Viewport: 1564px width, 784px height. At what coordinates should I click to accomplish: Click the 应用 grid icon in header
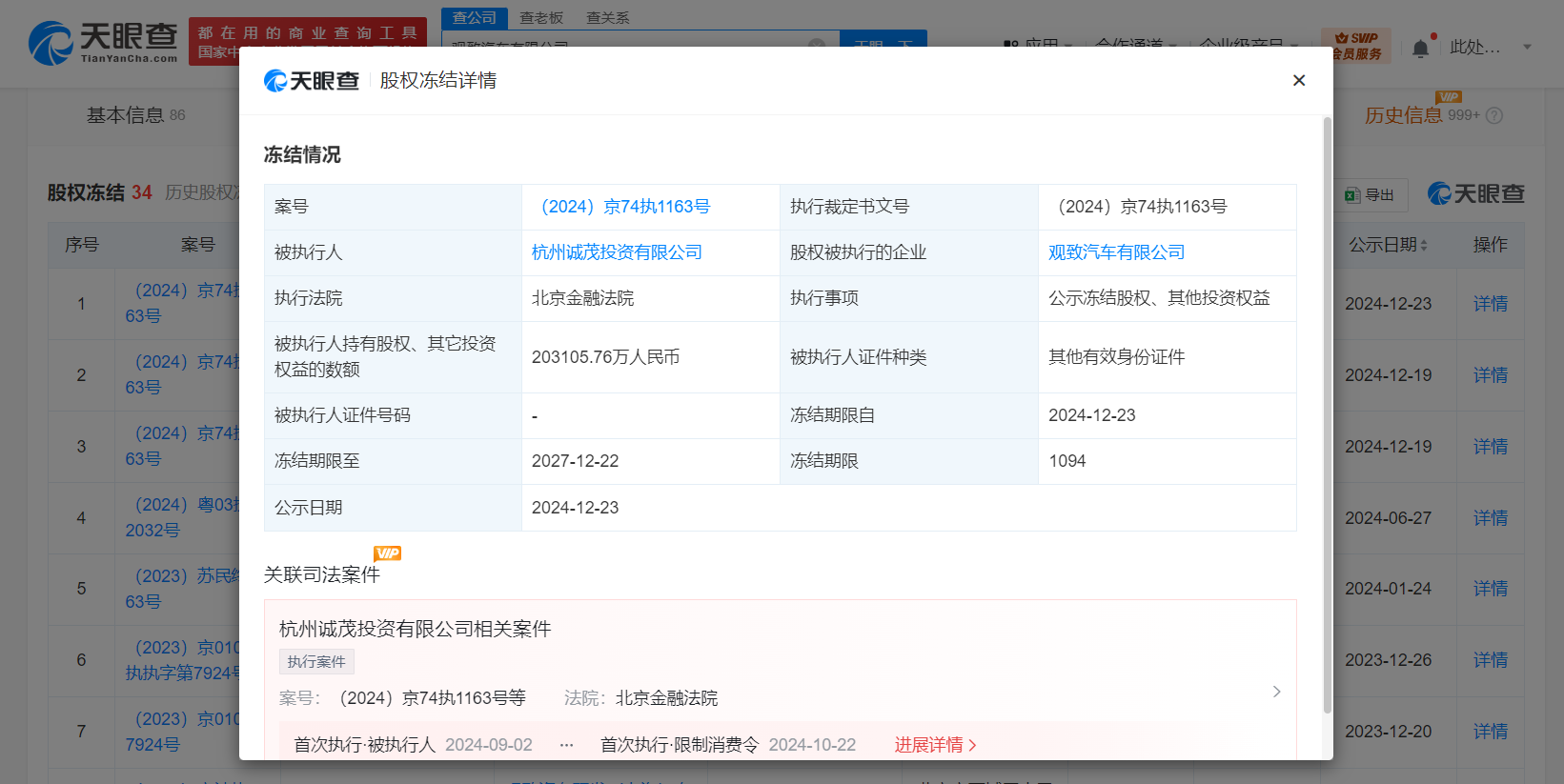point(1010,45)
